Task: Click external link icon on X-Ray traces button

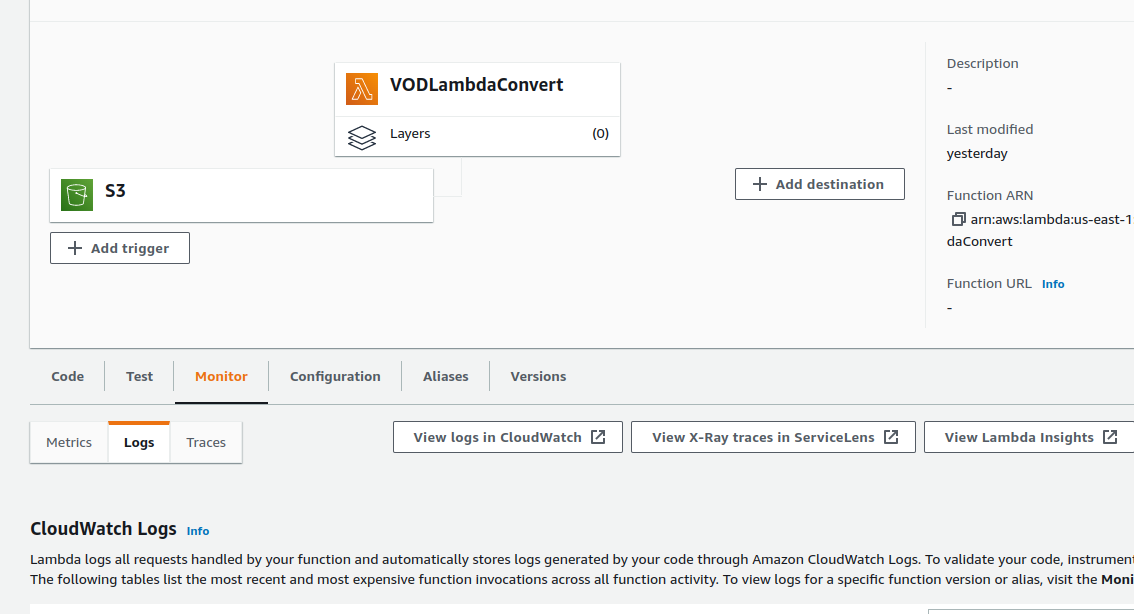Action: (891, 437)
